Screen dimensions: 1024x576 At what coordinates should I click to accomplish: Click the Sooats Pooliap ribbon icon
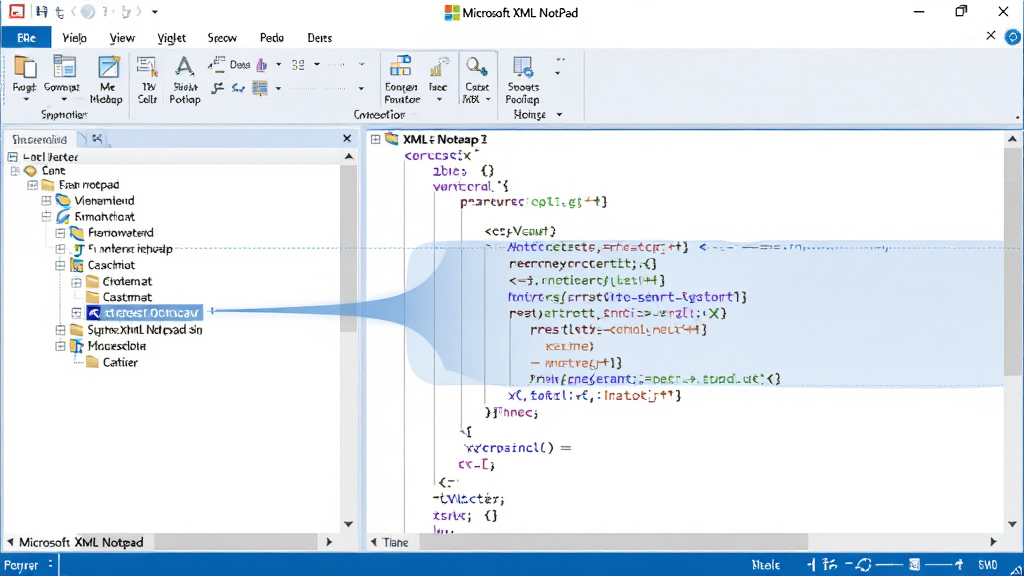click(x=522, y=67)
